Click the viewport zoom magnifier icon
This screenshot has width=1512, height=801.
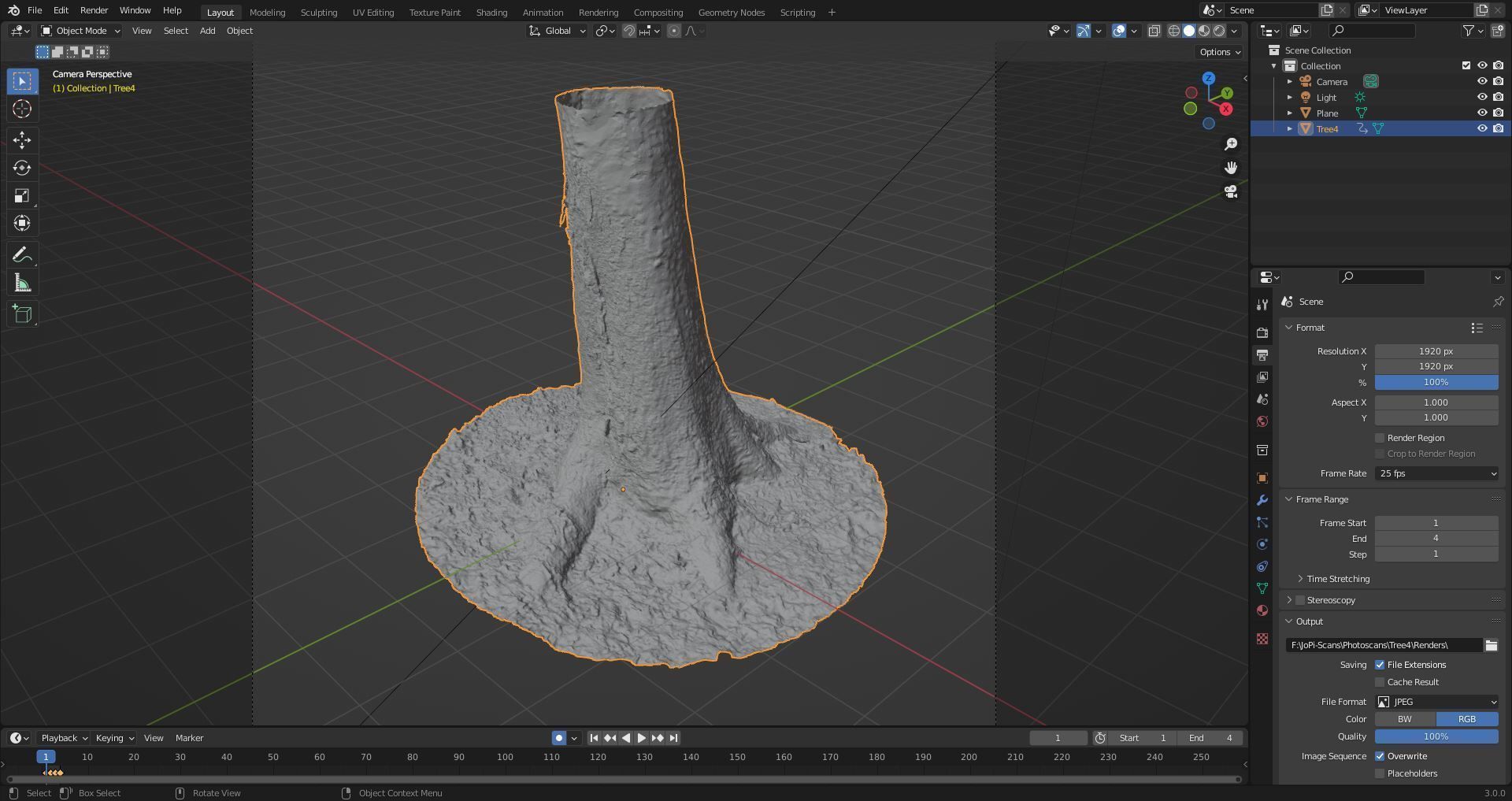[x=1231, y=144]
